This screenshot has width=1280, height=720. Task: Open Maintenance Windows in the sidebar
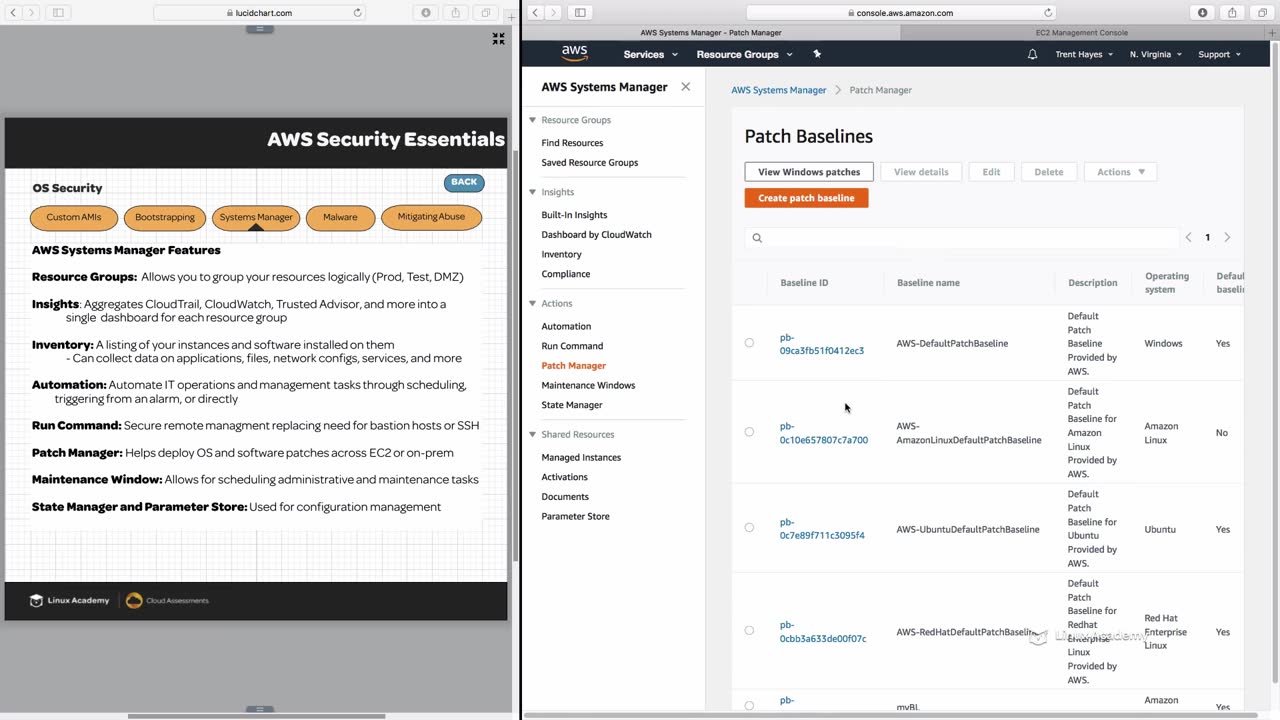click(588, 385)
